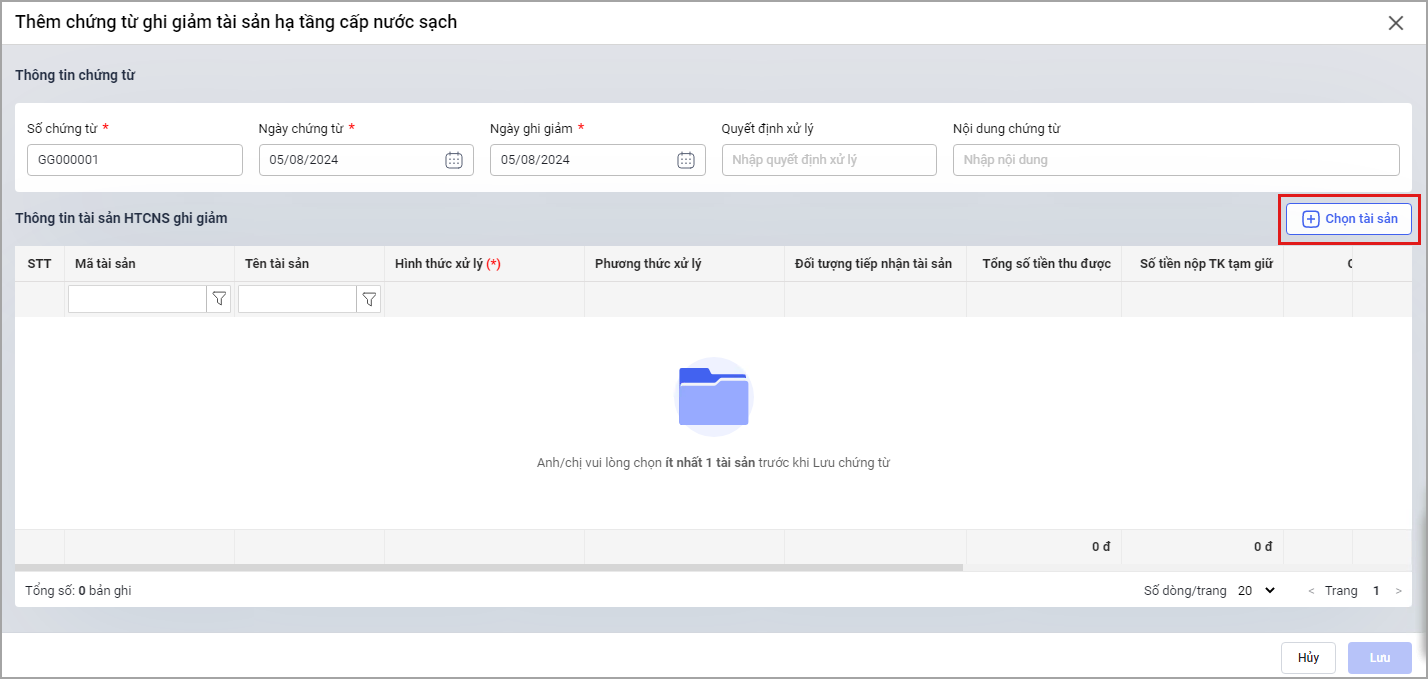Click the Tên tài sản filter textbox
Image resolution: width=1428 pixels, height=679 pixels.
297,299
